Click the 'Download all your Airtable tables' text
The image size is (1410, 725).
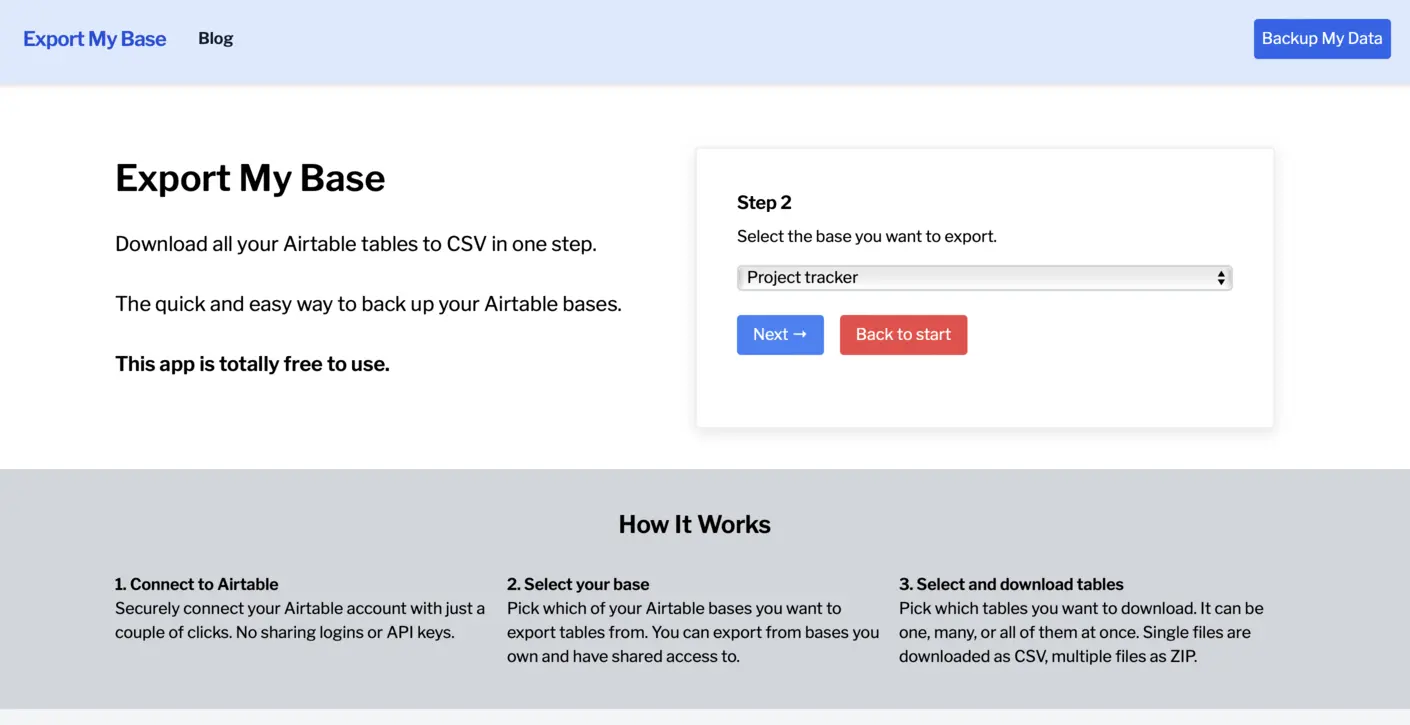click(355, 244)
